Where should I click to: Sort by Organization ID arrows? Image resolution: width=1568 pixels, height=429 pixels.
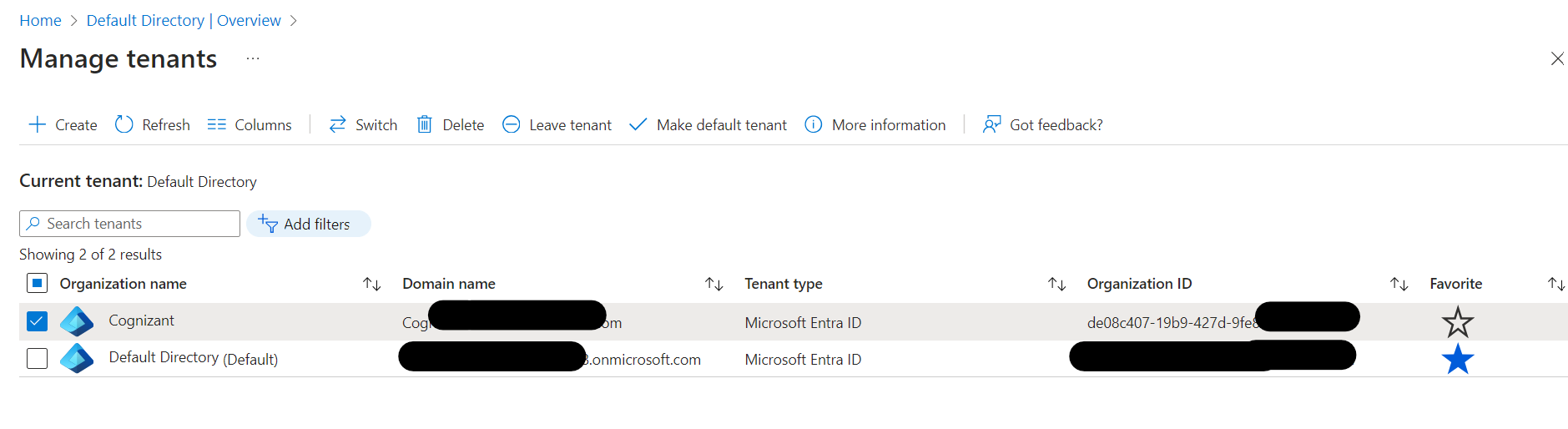(1399, 285)
